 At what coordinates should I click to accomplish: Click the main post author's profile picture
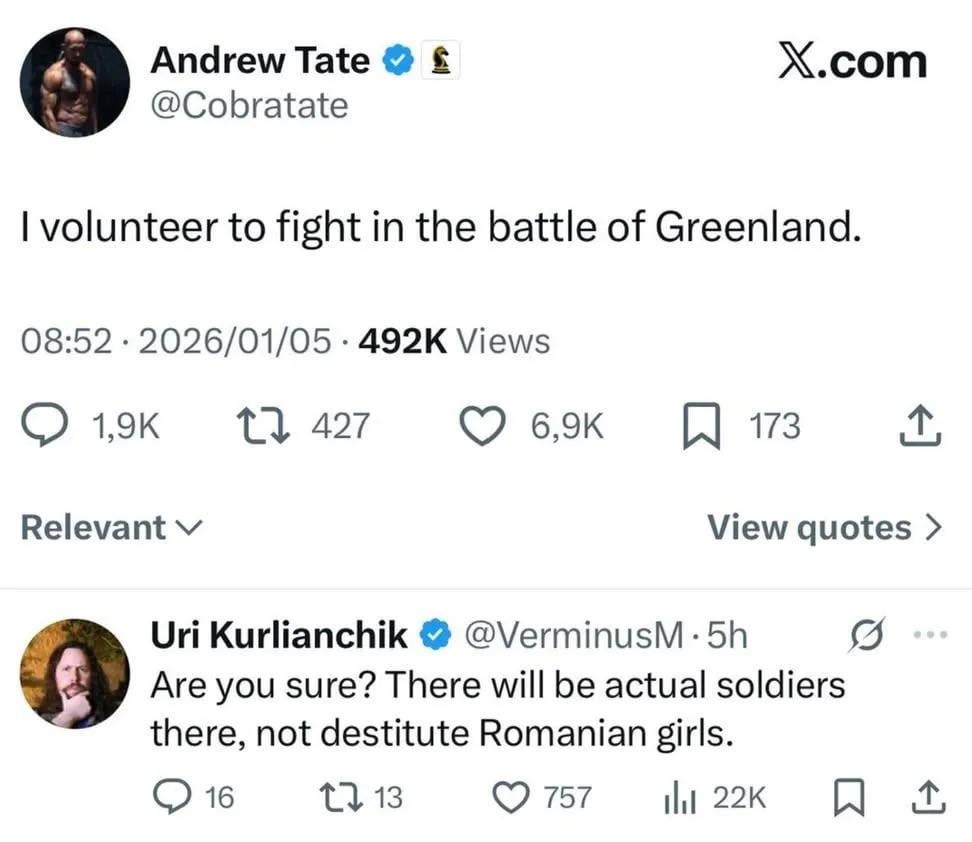[74, 81]
